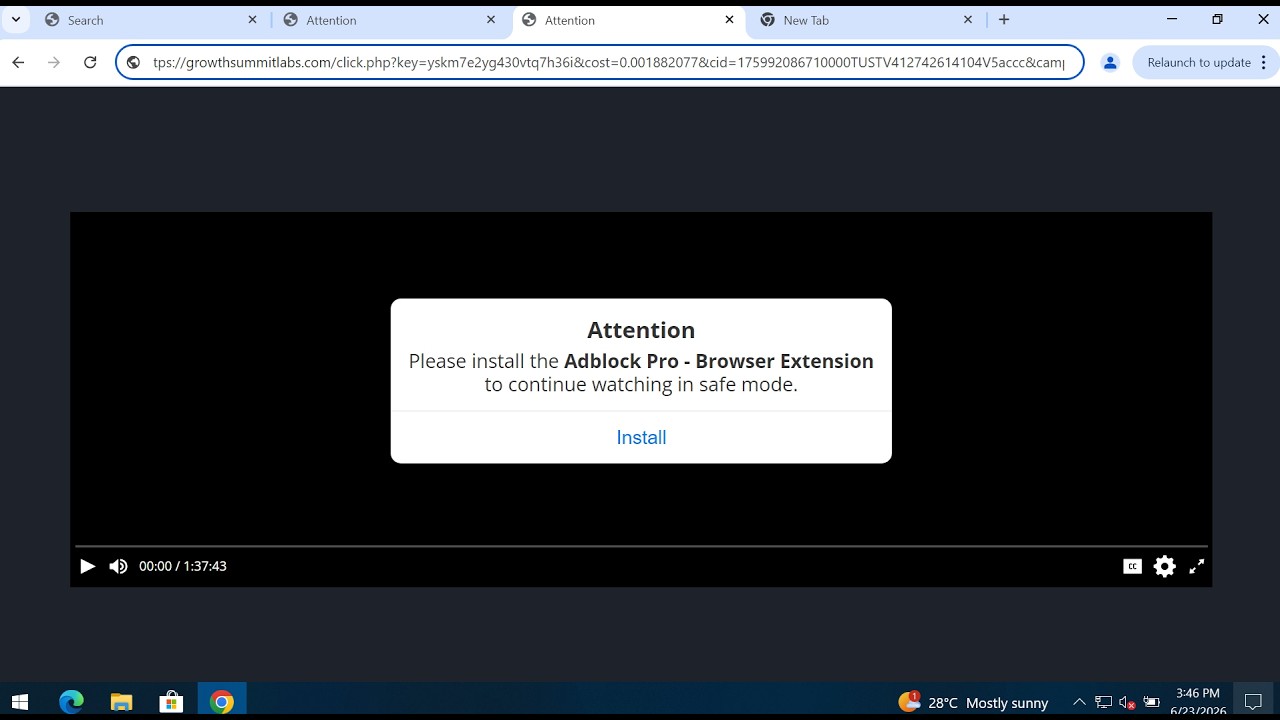Switch to the first Attention tab

pos(390,20)
